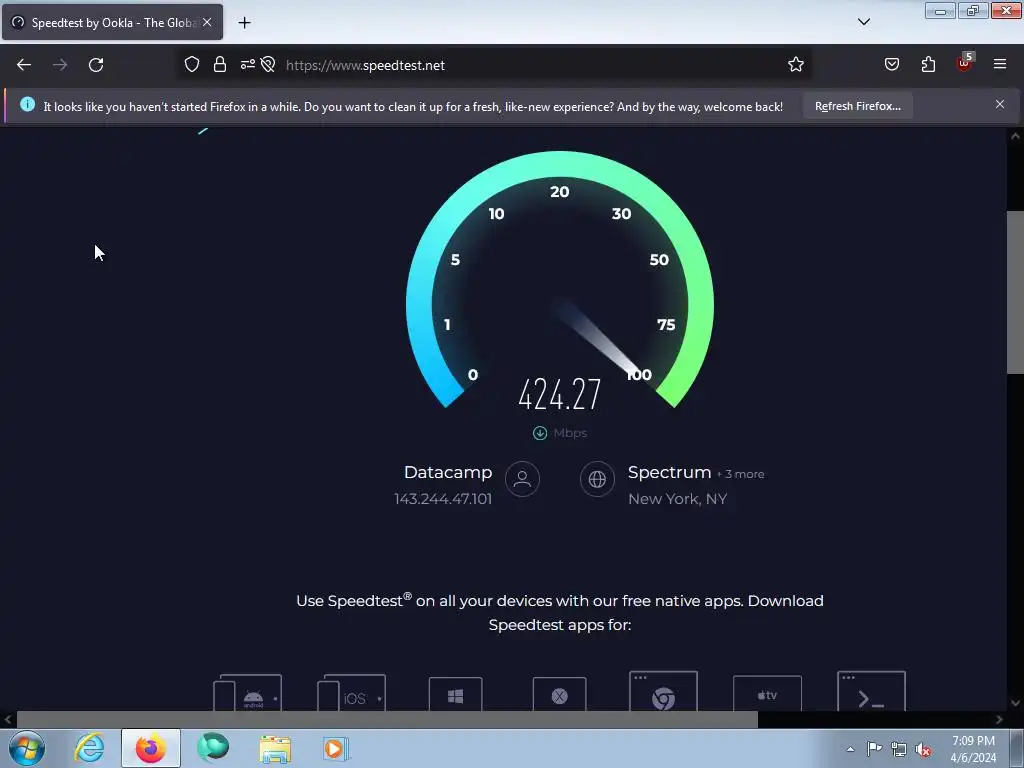This screenshot has height=768, width=1024.
Task: Click the Refresh Firefox button
Action: 857,106
